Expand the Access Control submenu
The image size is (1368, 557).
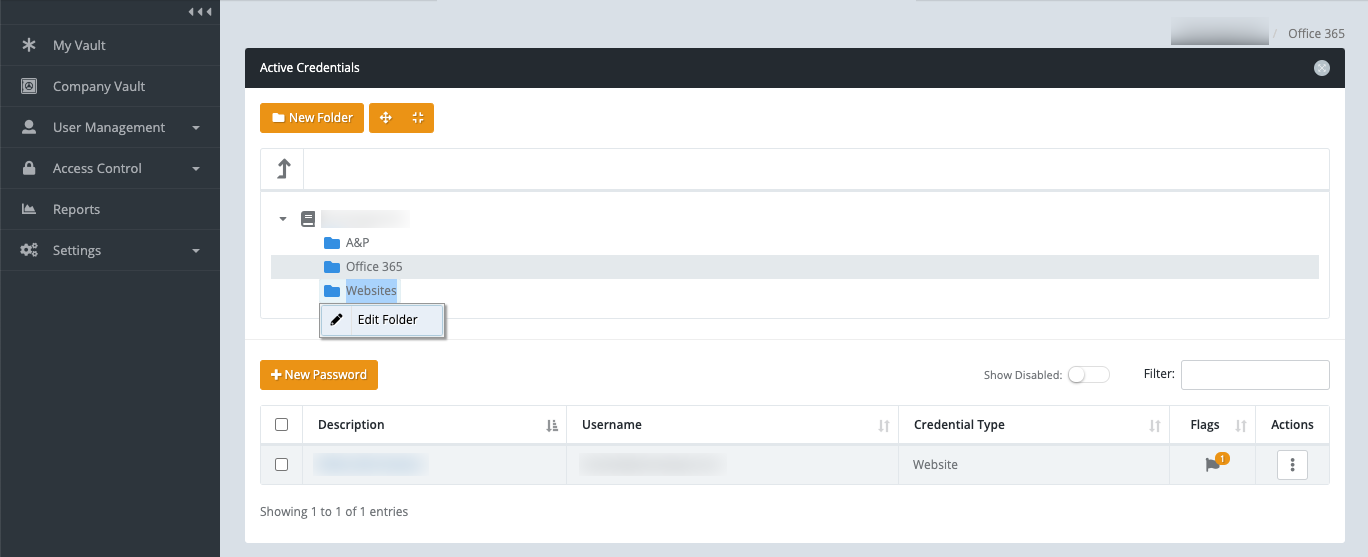click(110, 168)
